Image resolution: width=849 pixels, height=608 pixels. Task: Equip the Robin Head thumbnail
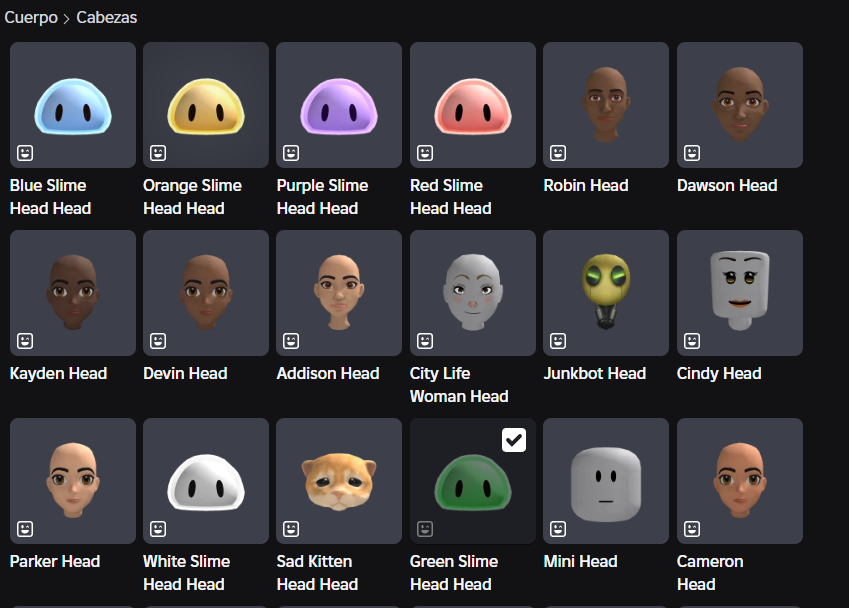[606, 105]
